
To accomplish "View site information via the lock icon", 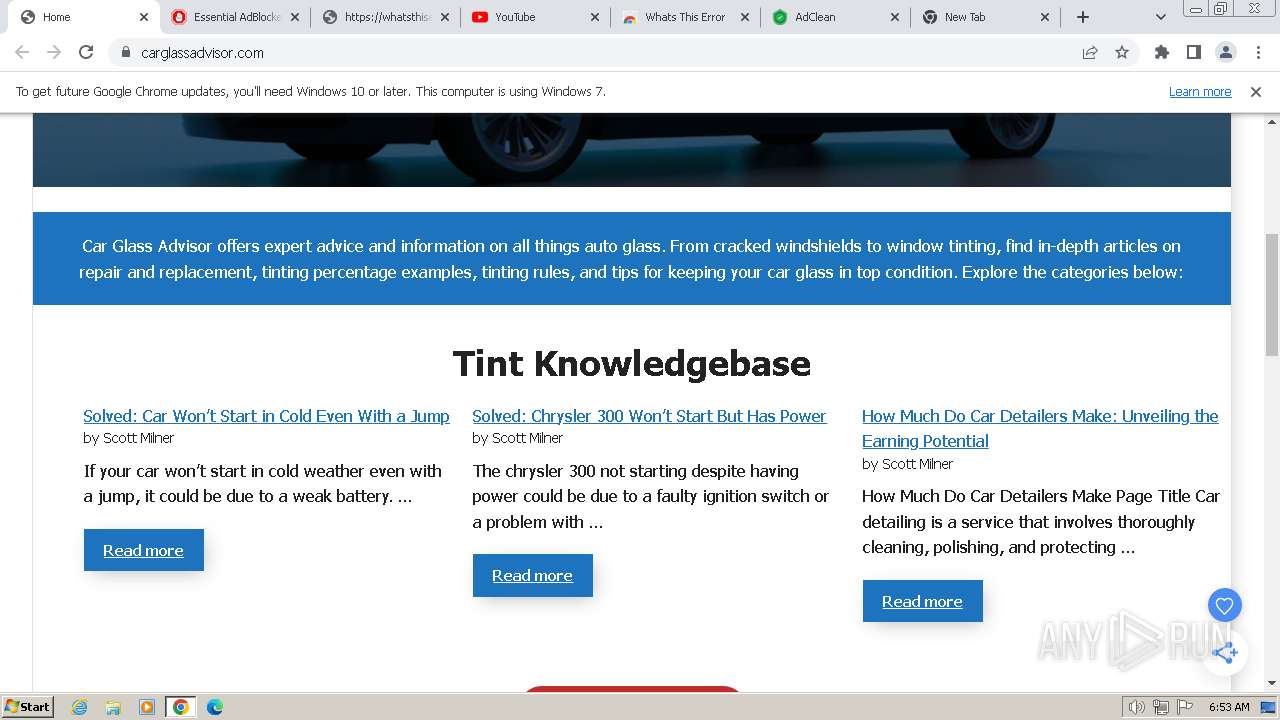I will (126, 53).
